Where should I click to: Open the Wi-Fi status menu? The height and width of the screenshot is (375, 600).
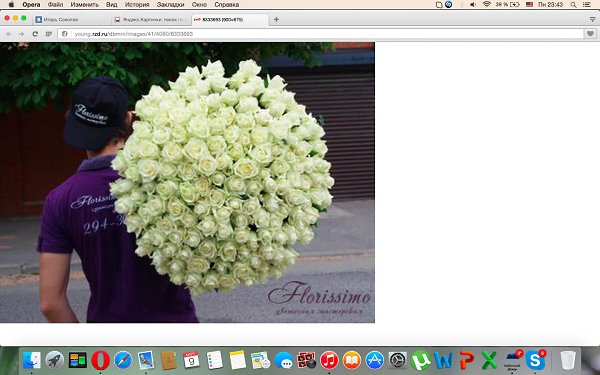487,5
